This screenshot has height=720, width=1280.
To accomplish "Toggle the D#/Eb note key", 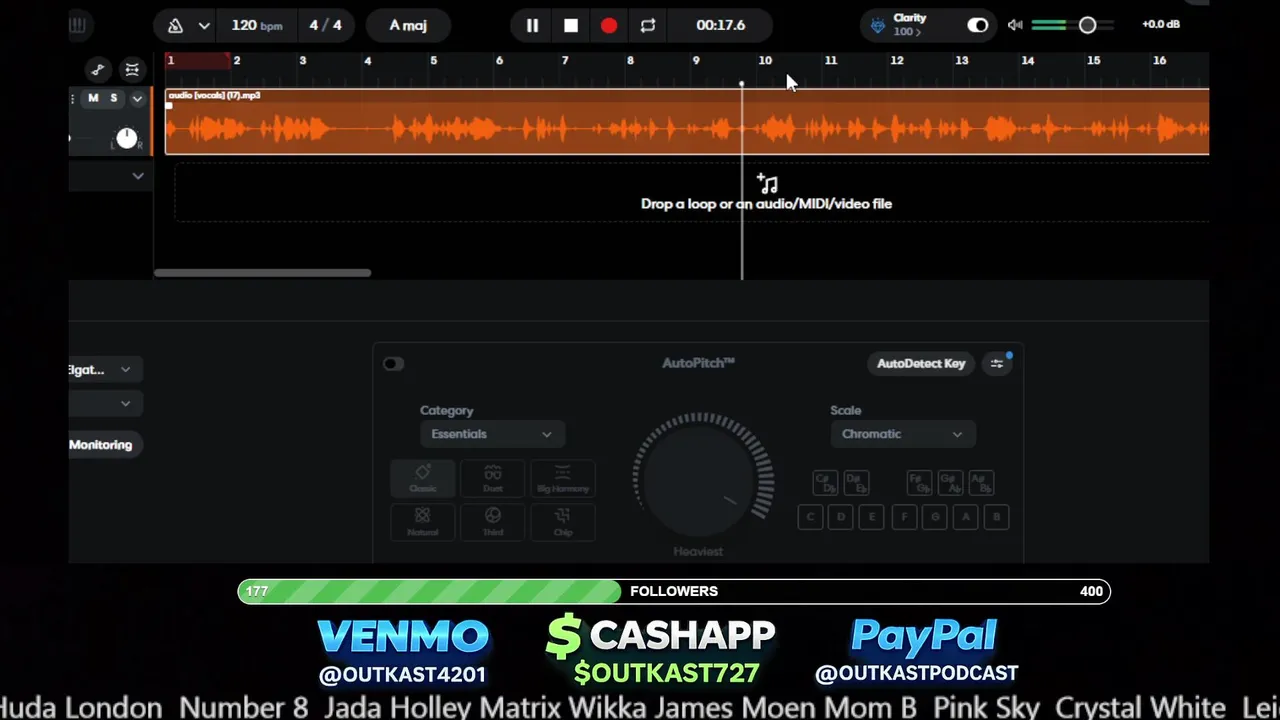I will [x=856, y=483].
